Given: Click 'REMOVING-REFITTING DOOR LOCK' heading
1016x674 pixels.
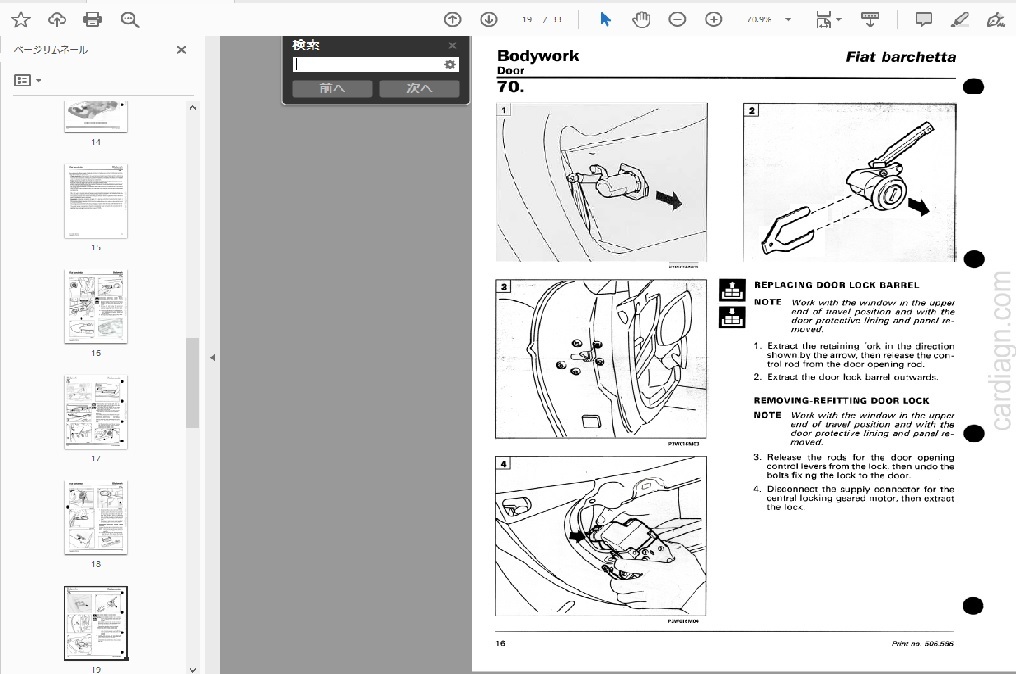Looking at the screenshot, I should pos(841,401).
